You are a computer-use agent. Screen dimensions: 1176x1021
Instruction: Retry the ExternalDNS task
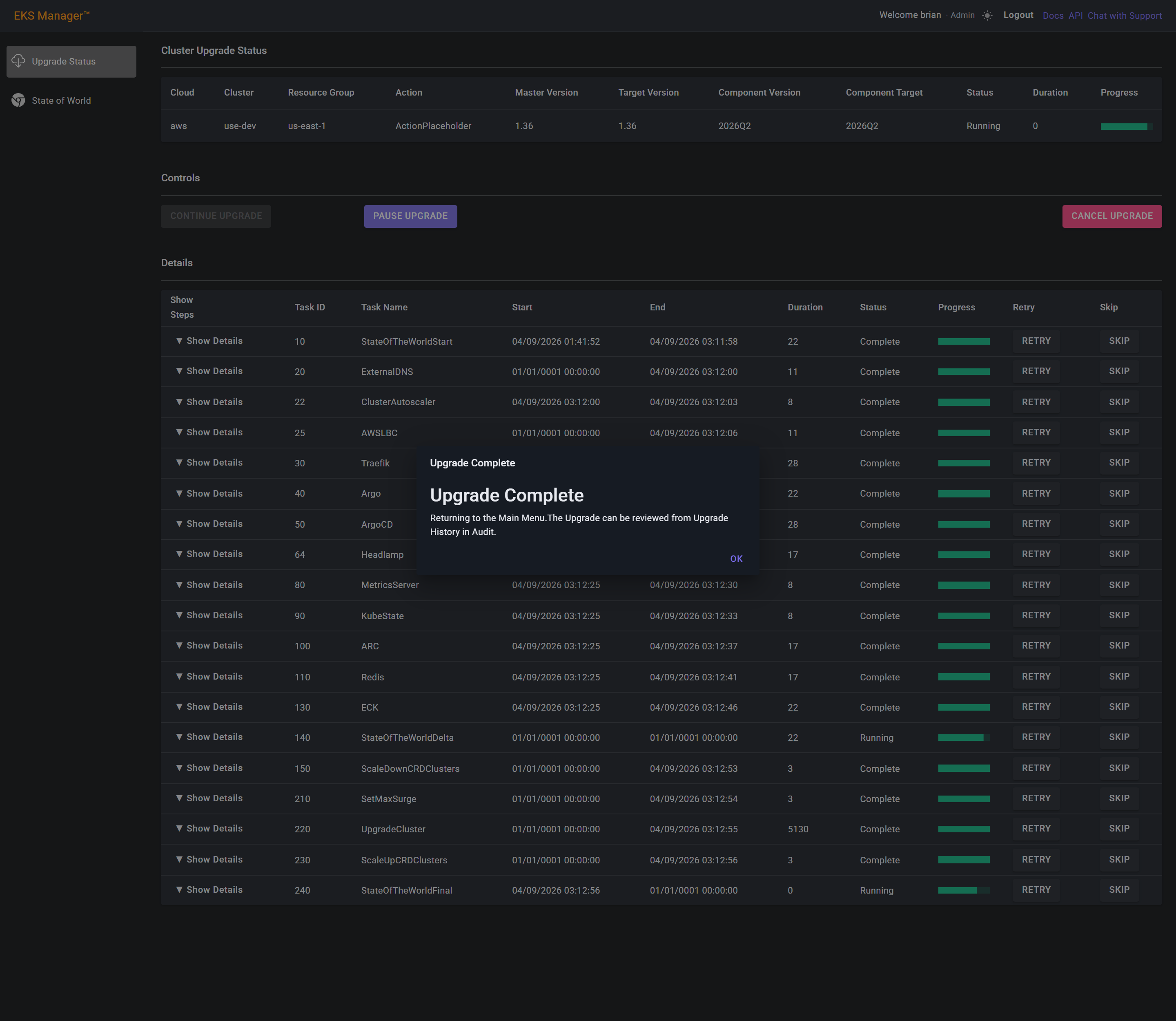tap(1036, 371)
